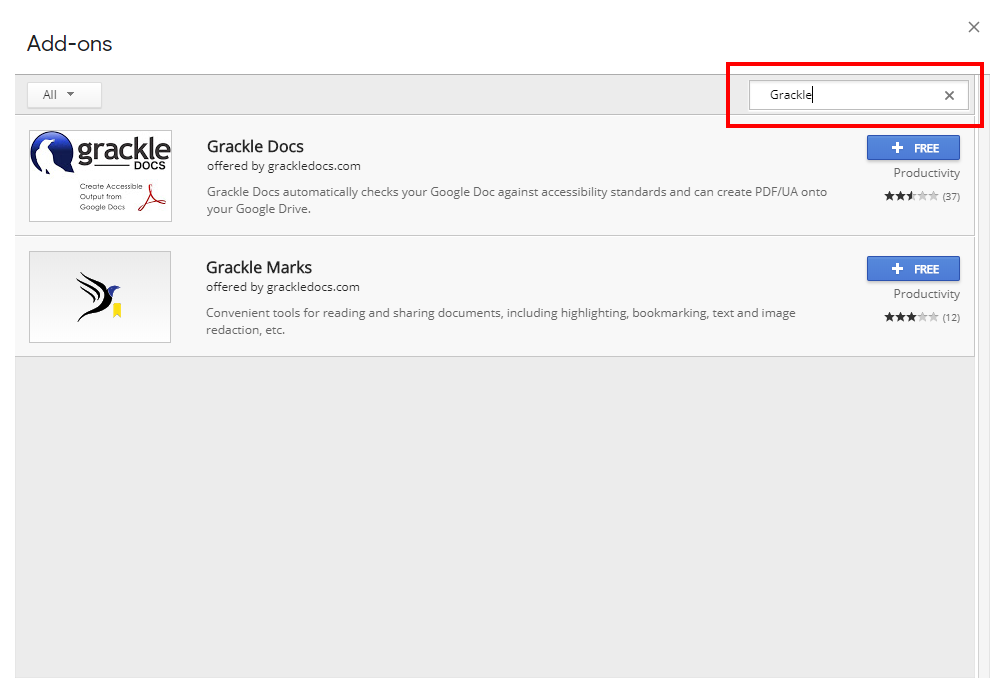Screen dimensions: 1008x698
Task: Click the search field containing Grackle
Action: [858, 95]
